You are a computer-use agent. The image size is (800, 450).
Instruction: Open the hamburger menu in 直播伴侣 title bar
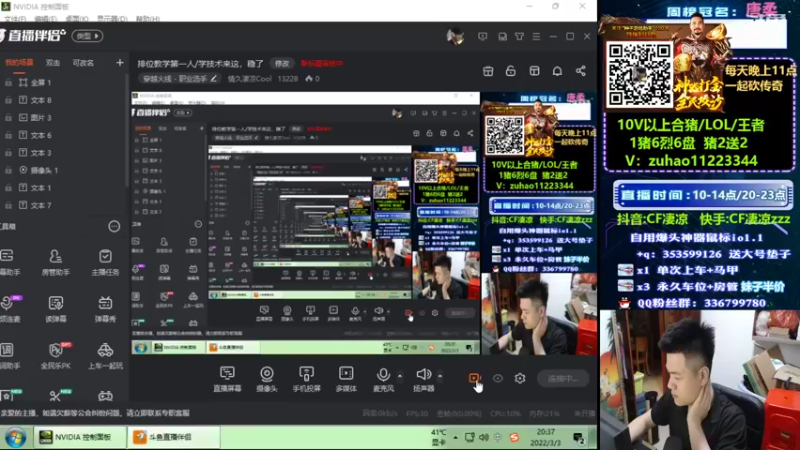(x=536, y=36)
